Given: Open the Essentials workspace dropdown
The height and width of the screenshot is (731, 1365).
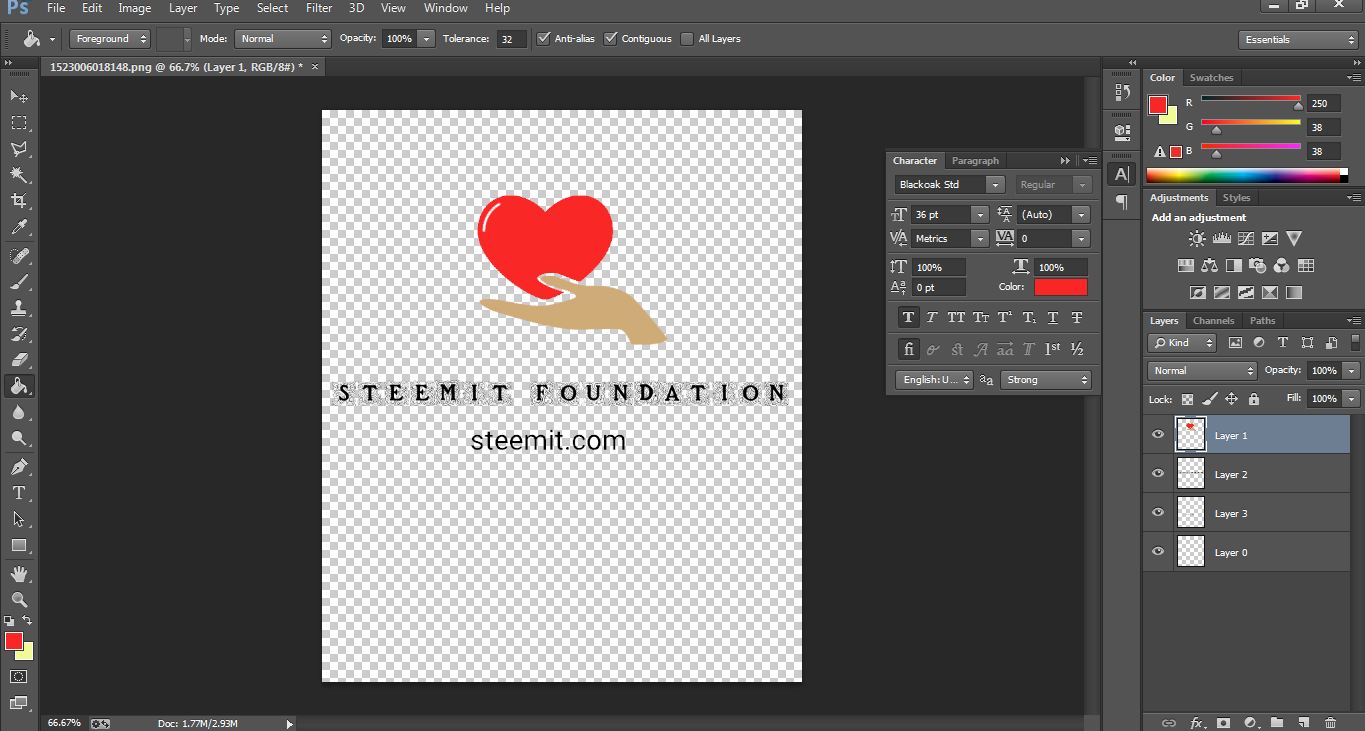Looking at the screenshot, I should (1297, 40).
